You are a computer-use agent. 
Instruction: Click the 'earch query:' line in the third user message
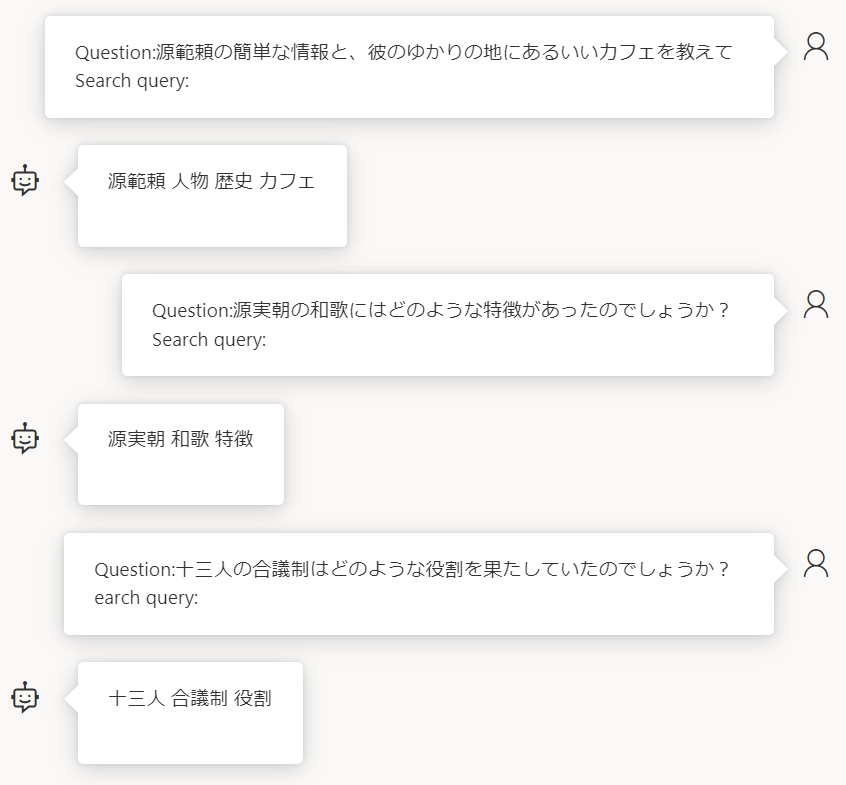coord(146,598)
